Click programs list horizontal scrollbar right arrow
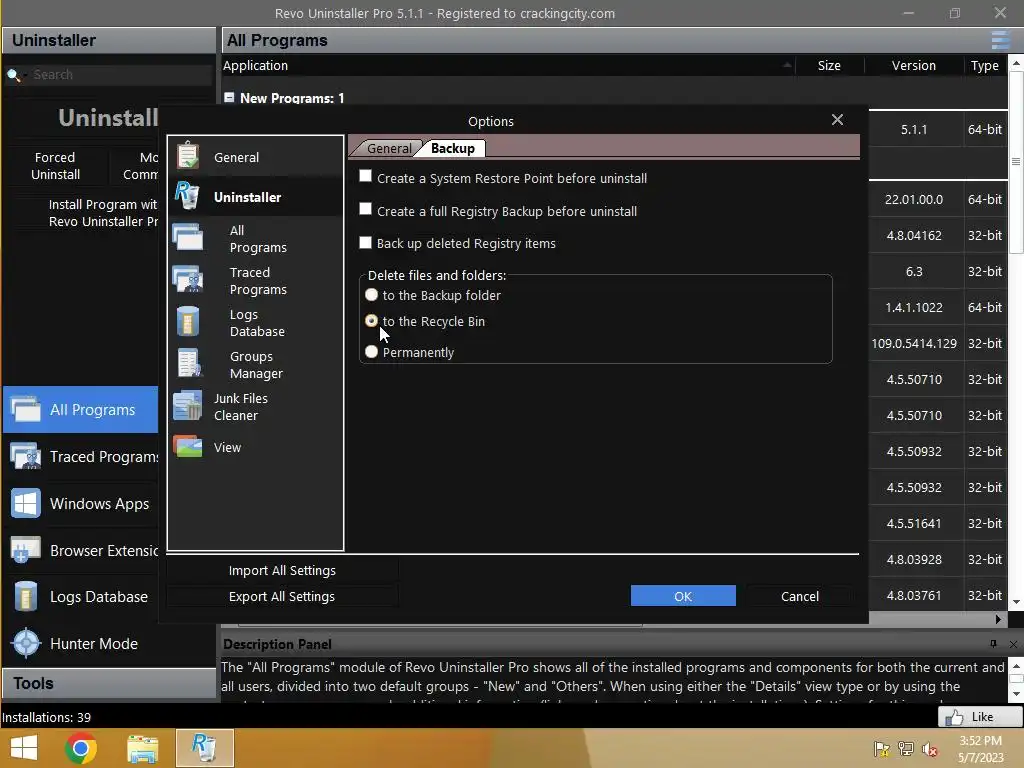 click(x=998, y=618)
